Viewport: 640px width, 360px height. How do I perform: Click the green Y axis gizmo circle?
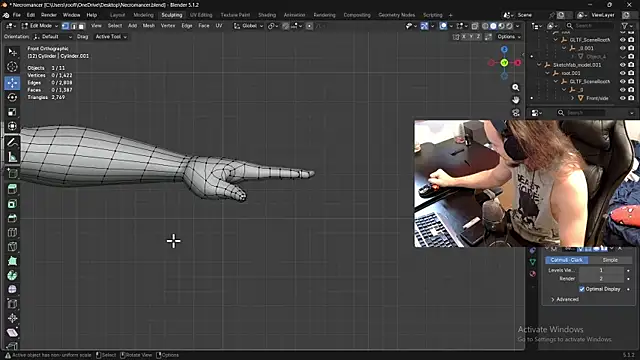[504, 63]
